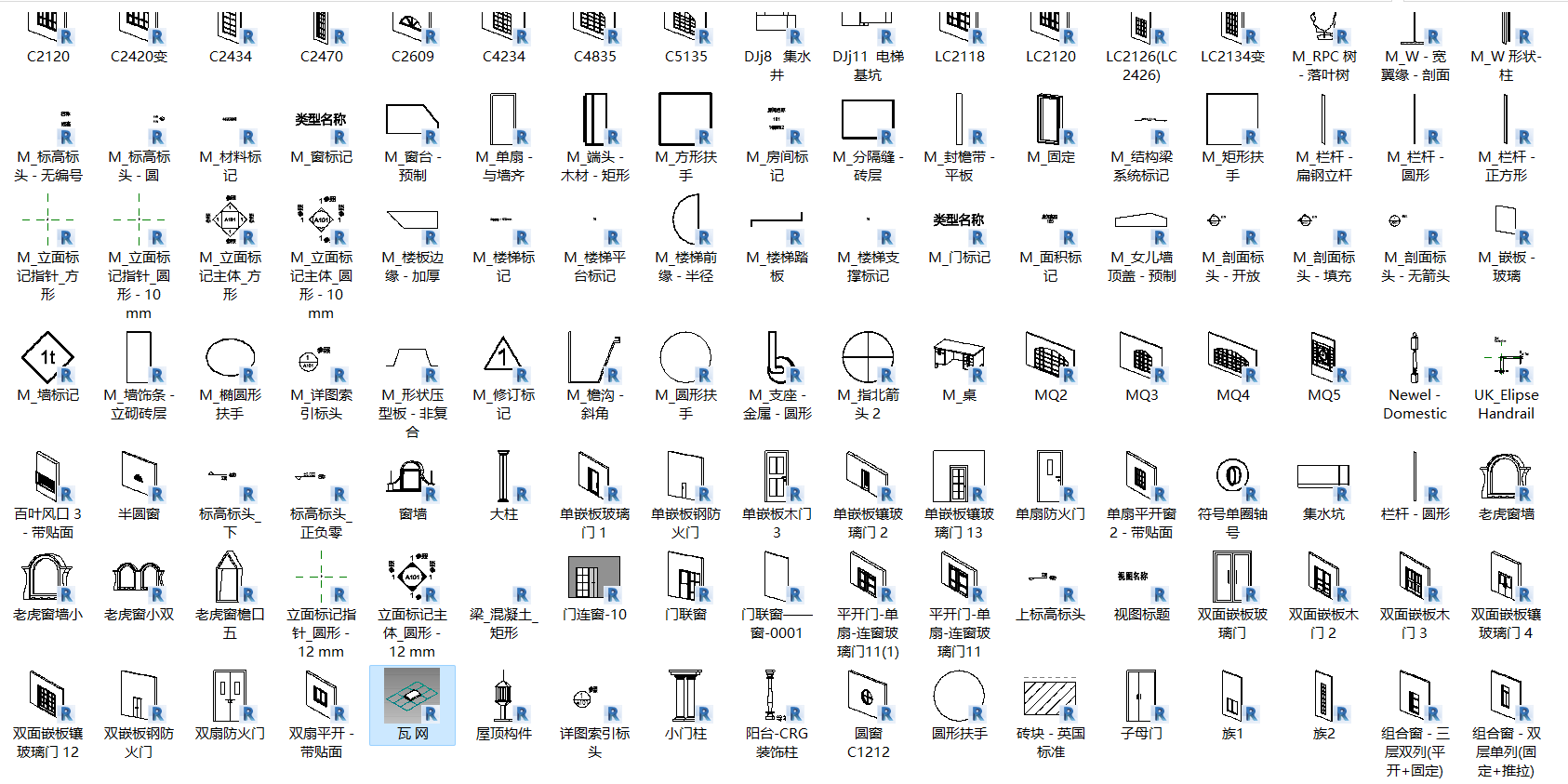
Task: Choose the 单扇防火门 family file
Action: click(1050, 485)
